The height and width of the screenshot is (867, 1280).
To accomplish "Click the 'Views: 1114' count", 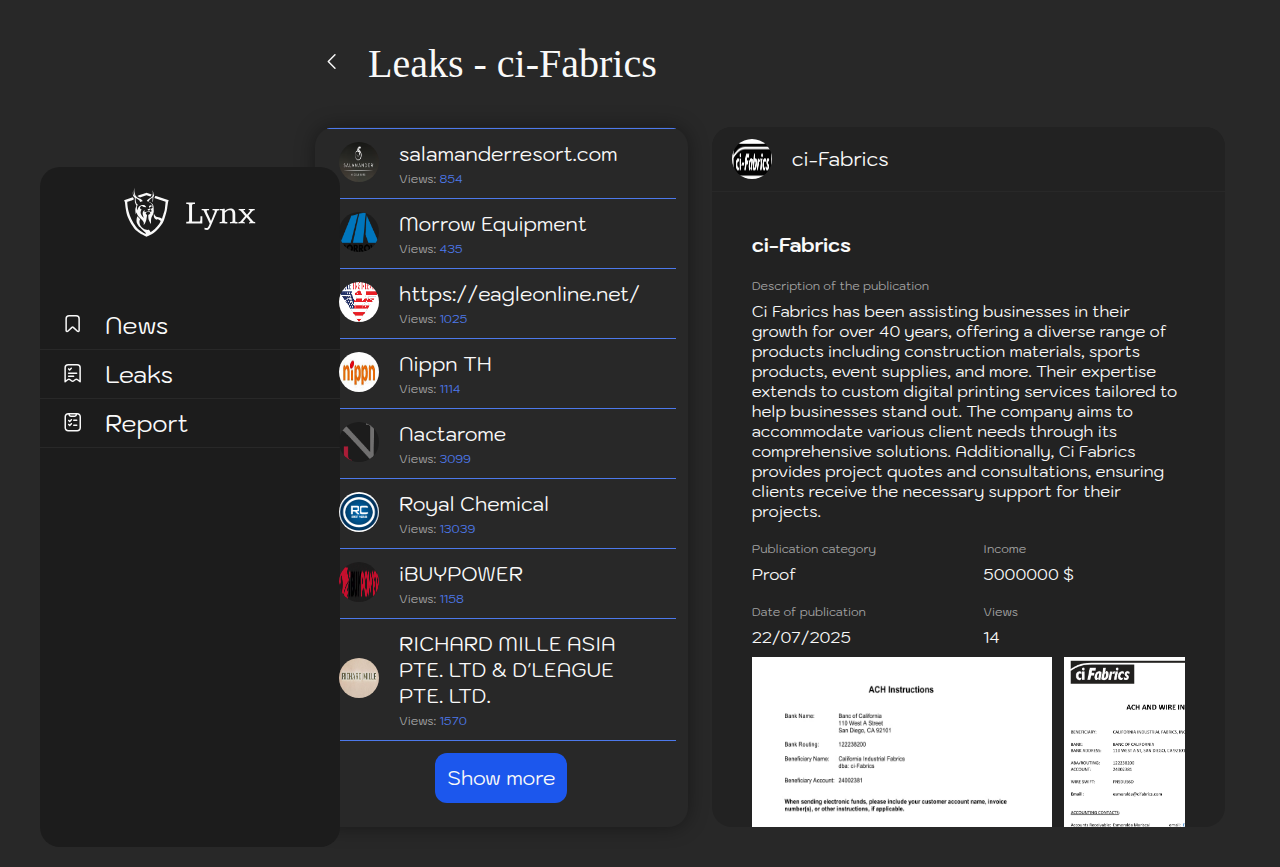I will [430, 389].
